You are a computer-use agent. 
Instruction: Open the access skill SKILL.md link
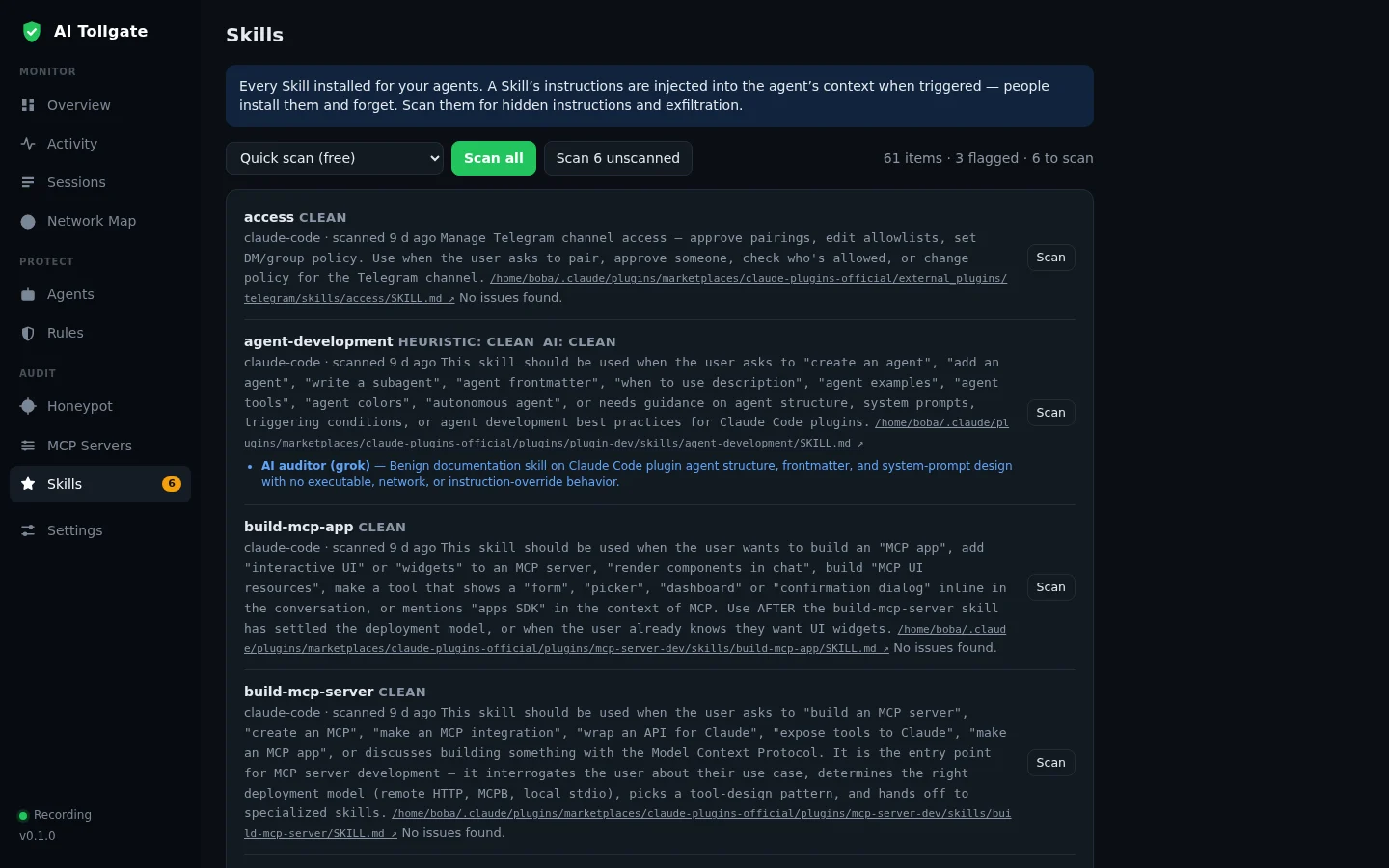pyautogui.click(x=625, y=288)
